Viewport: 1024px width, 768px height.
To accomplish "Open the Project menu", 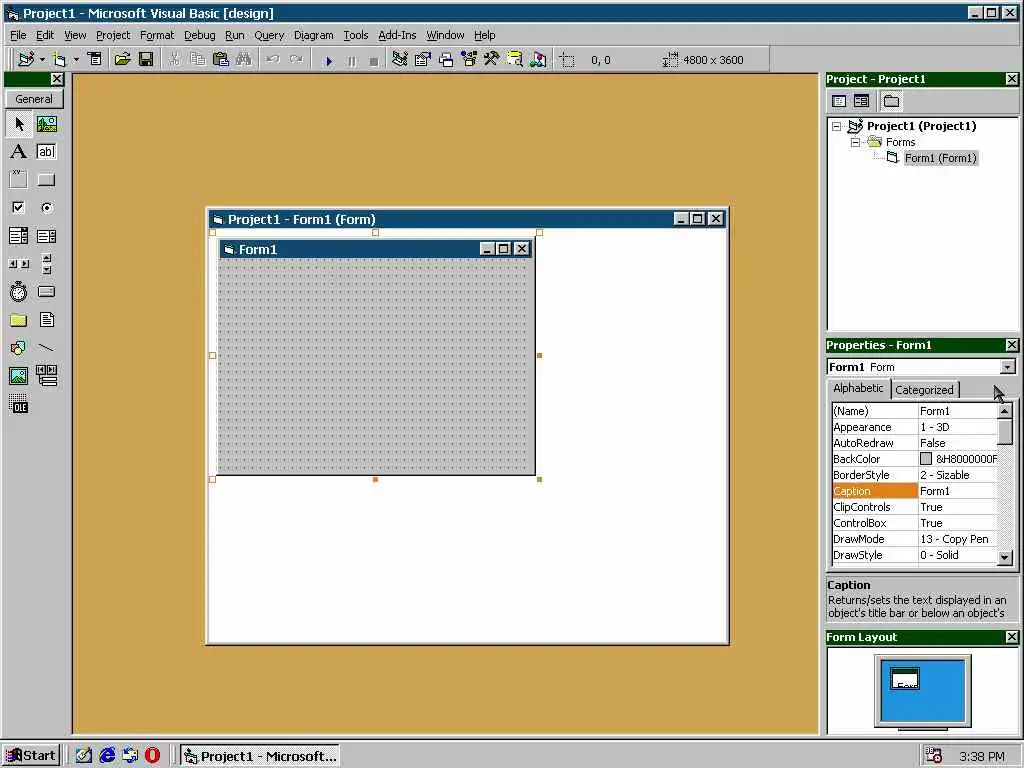I will tap(113, 35).
